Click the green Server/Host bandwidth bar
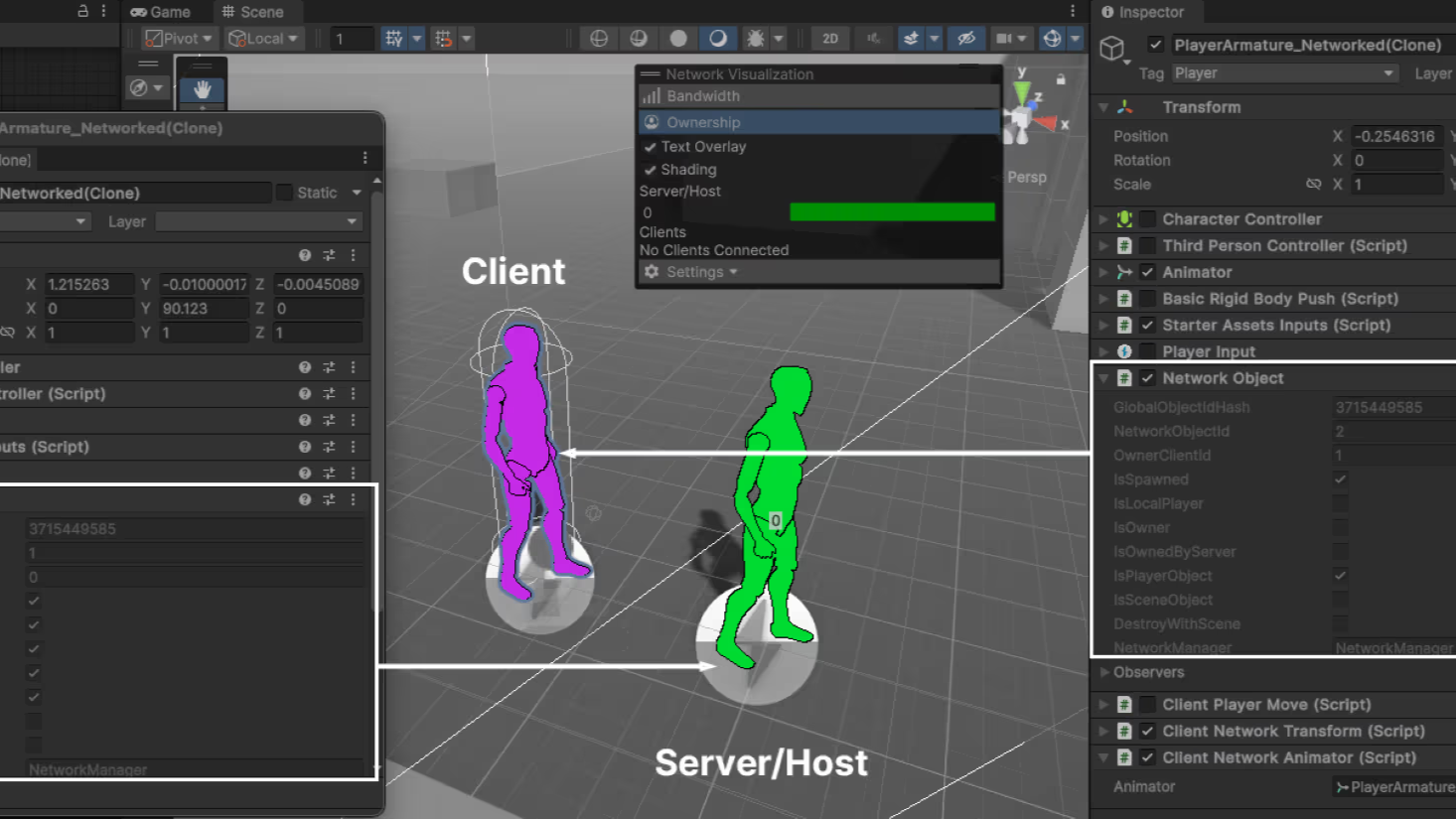This screenshot has height=819, width=1456. pyautogui.click(x=891, y=211)
